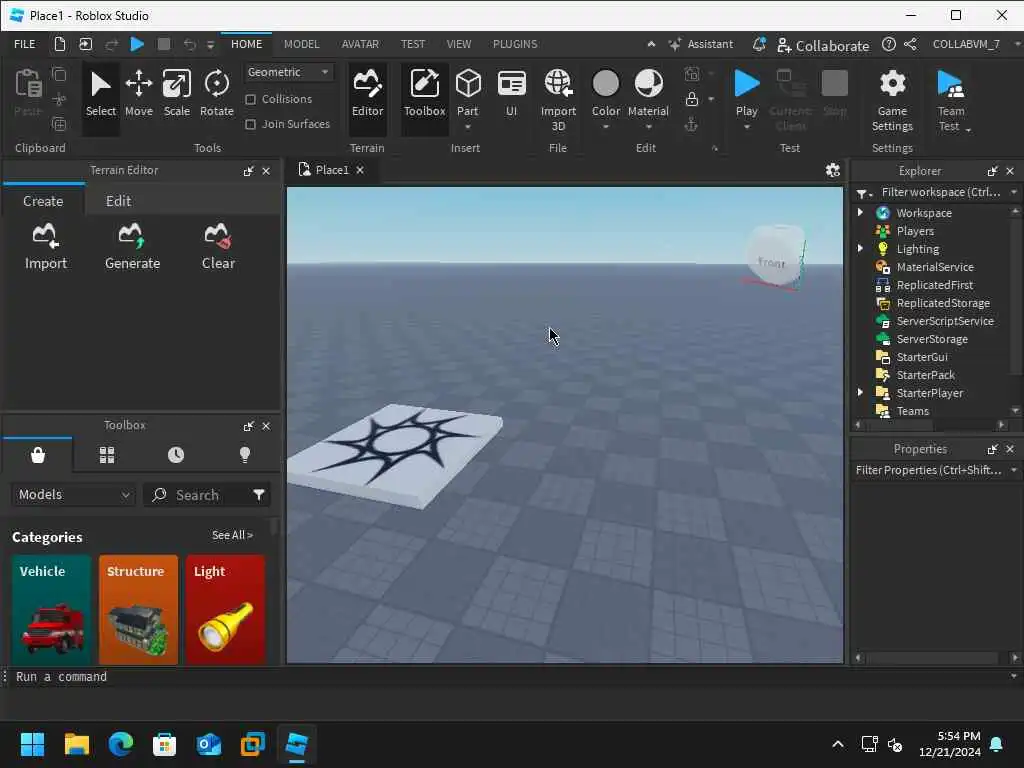This screenshot has height=768, width=1024.
Task: Open Toolbox Recent clock tab
Action: (x=176, y=455)
